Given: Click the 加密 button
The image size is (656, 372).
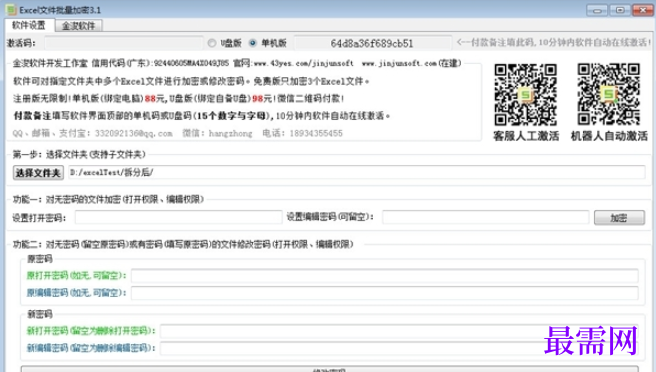Looking at the screenshot, I should point(619,218).
